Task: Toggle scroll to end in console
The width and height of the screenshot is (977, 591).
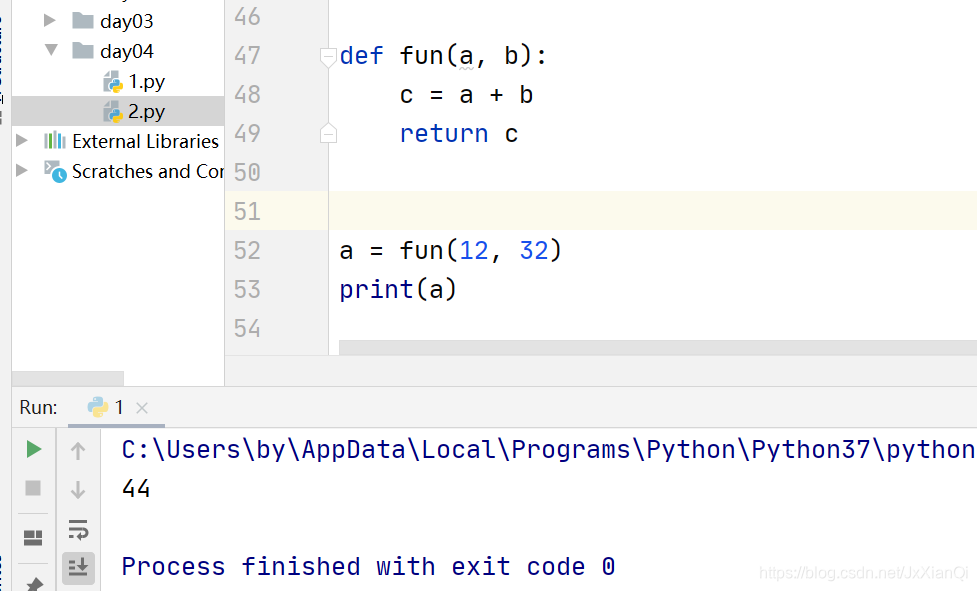Action: (79, 567)
